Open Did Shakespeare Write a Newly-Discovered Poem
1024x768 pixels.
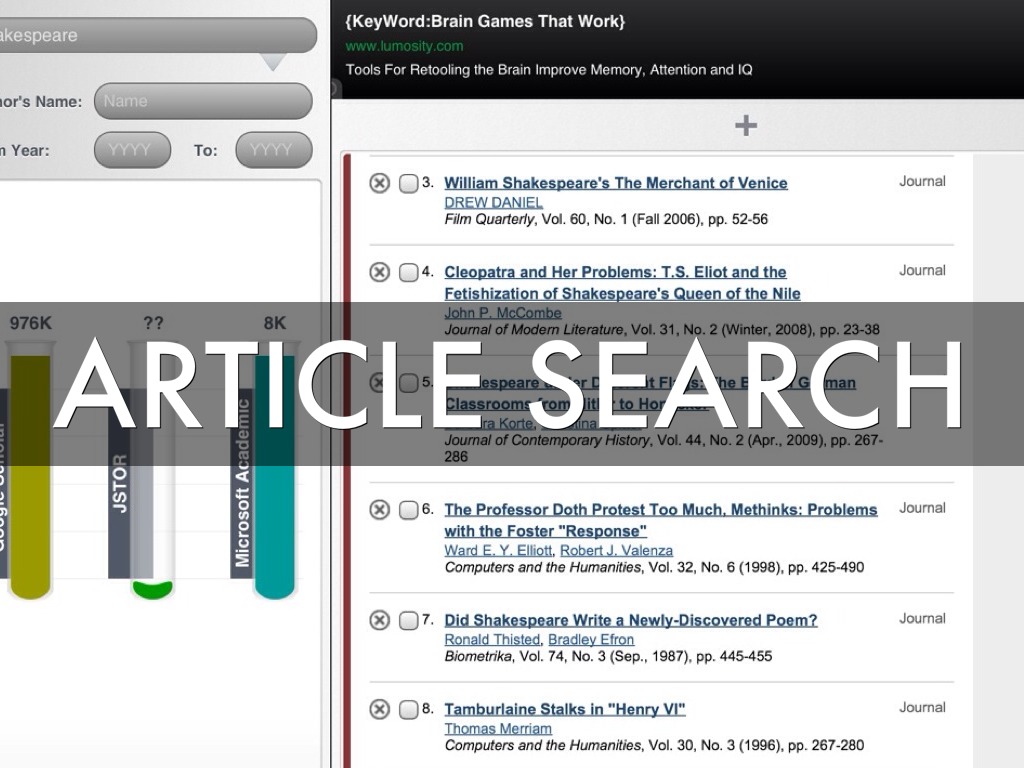[x=630, y=620]
